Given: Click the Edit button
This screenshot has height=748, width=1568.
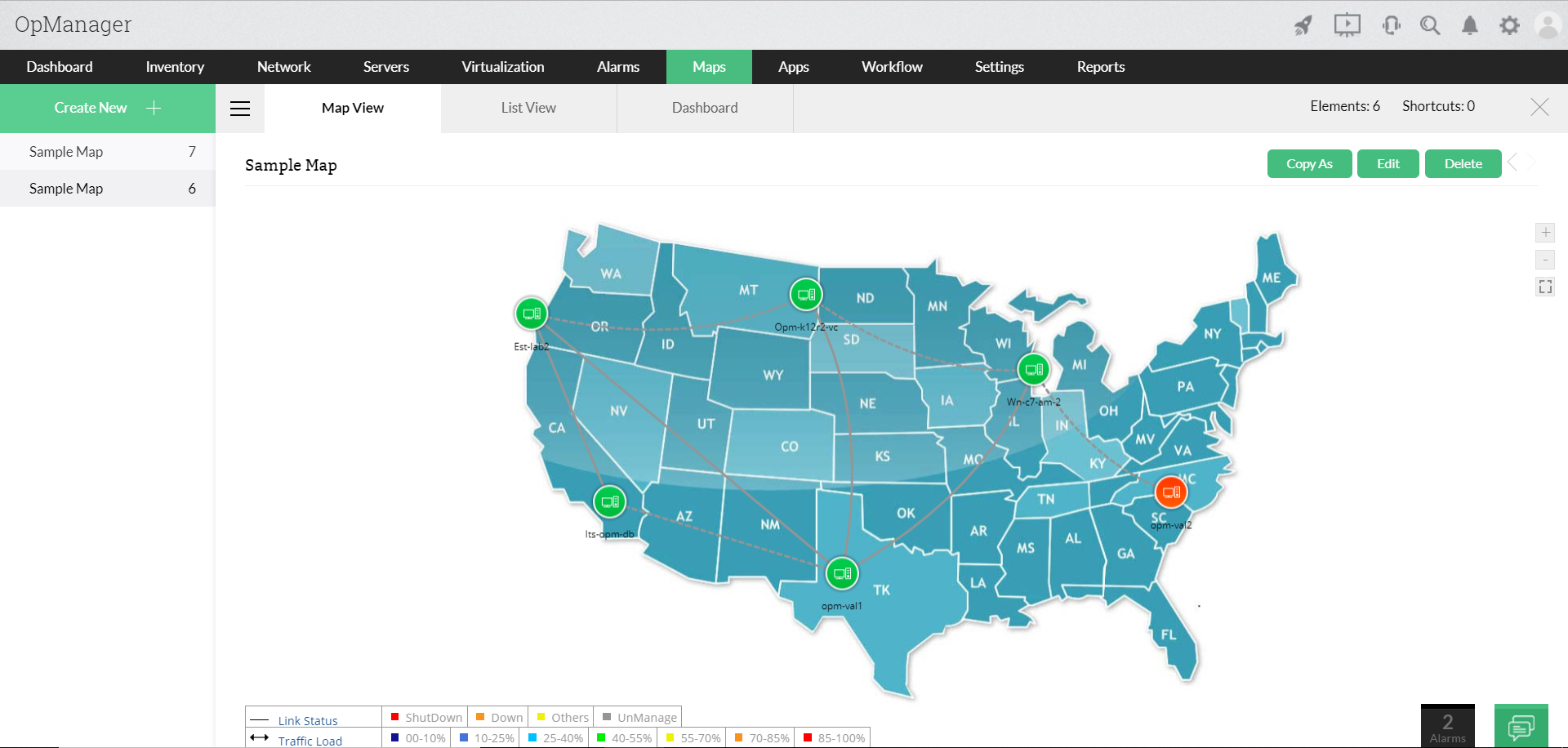Looking at the screenshot, I should pos(1388,163).
